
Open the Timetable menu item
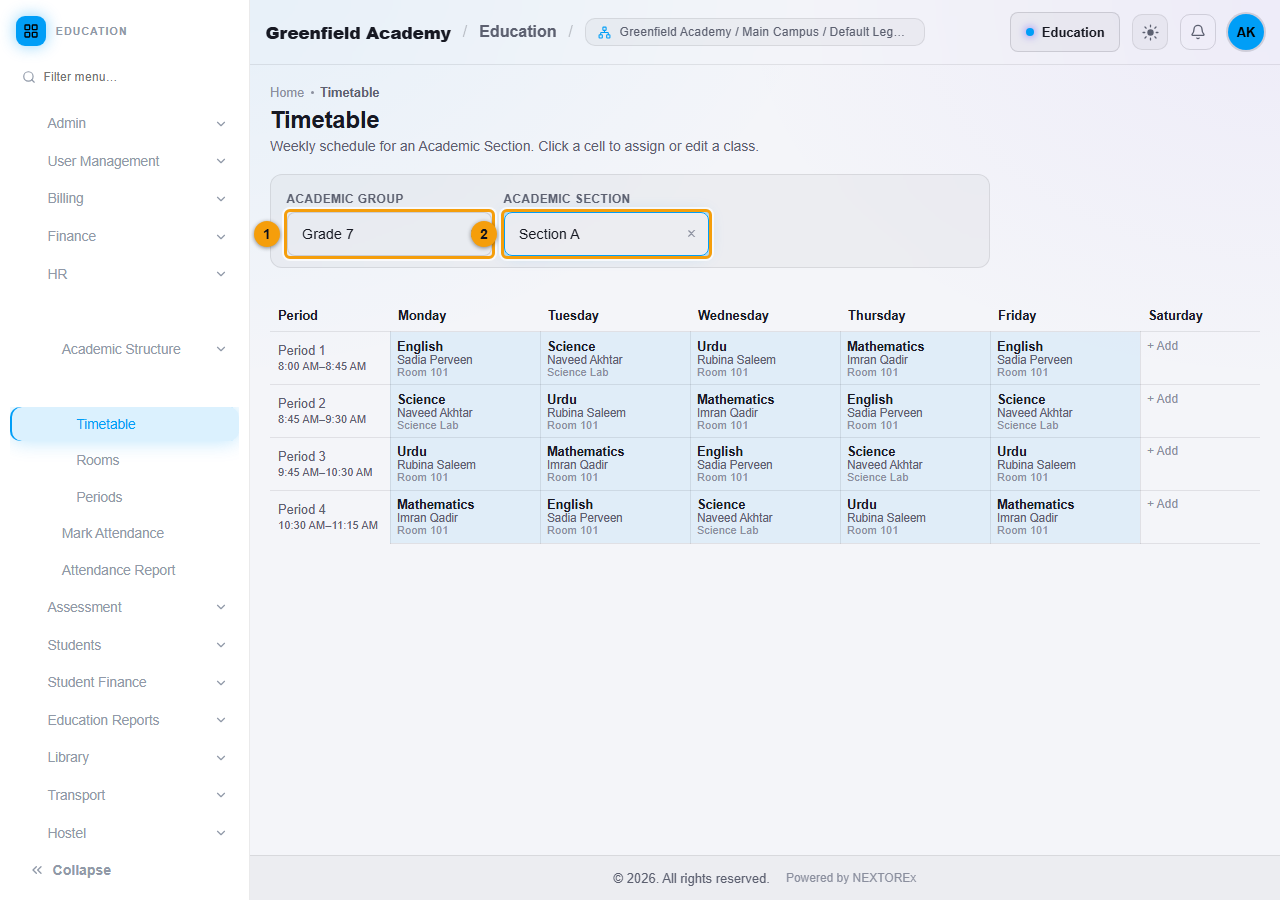pos(125,424)
